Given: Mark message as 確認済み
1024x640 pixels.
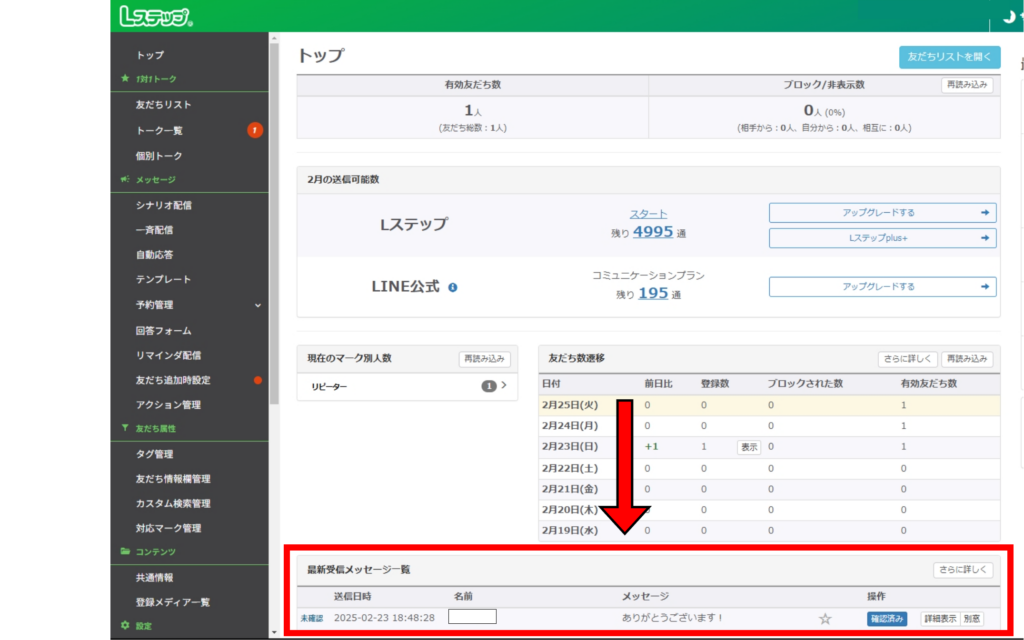Looking at the screenshot, I should click(887, 619).
